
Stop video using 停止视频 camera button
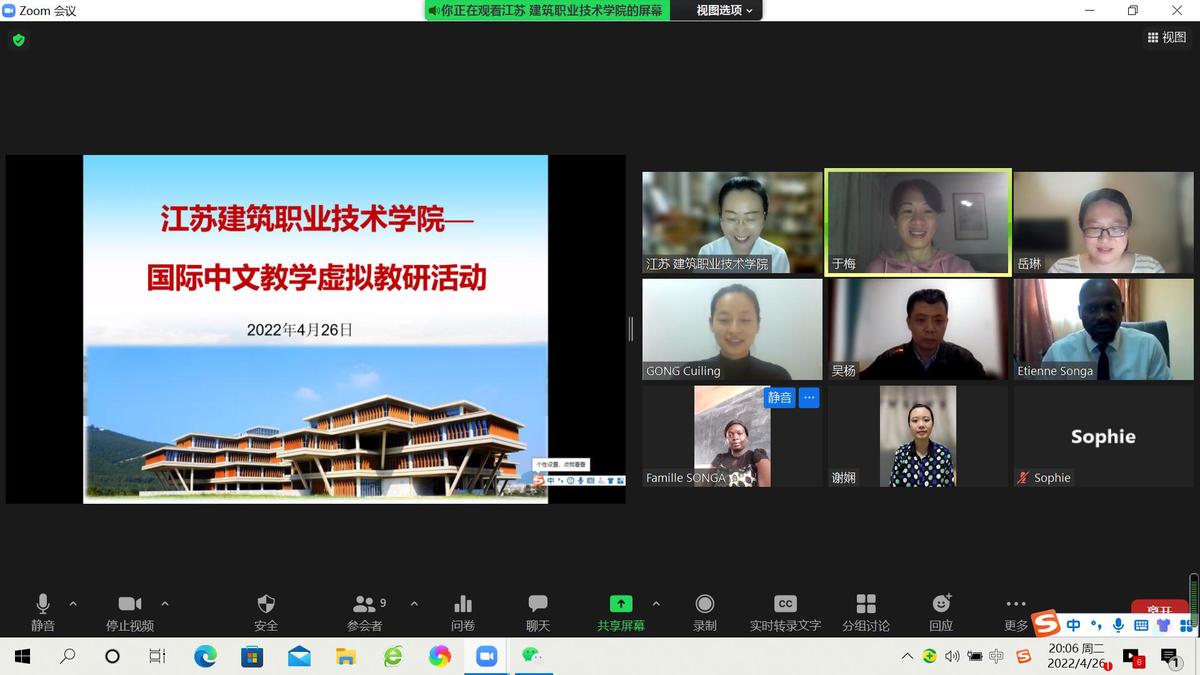pos(130,611)
